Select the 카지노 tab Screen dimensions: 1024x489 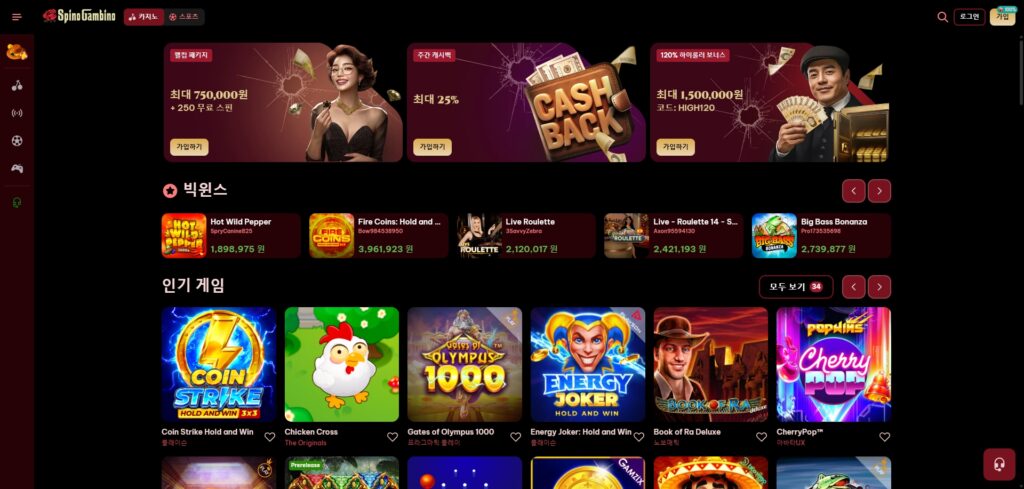144,17
